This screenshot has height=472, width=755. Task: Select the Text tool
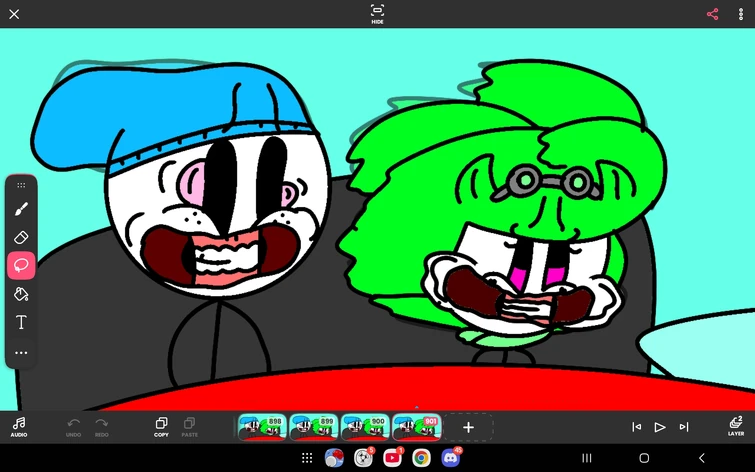pyautogui.click(x=21, y=322)
